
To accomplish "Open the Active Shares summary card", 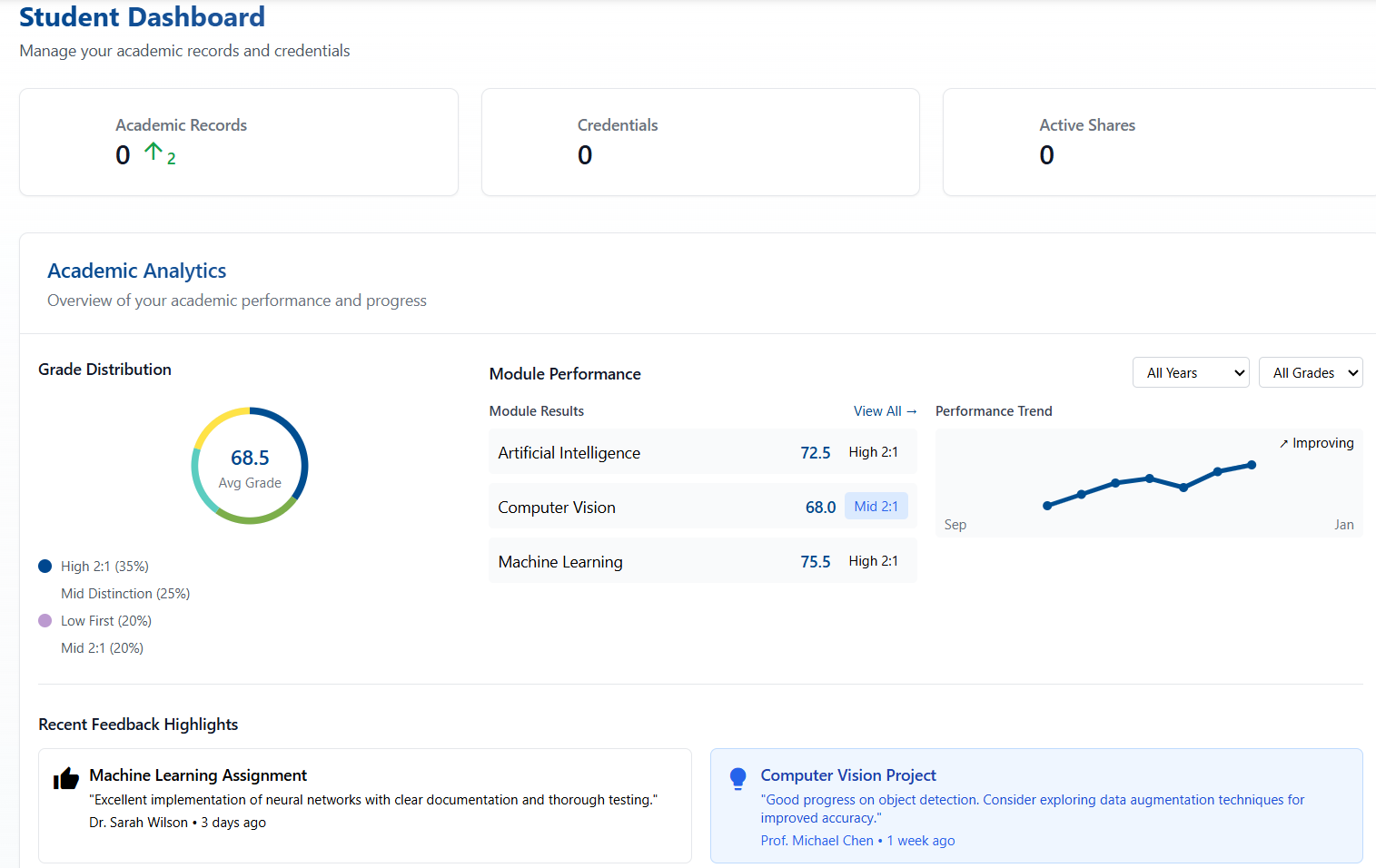I will click(1158, 142).
